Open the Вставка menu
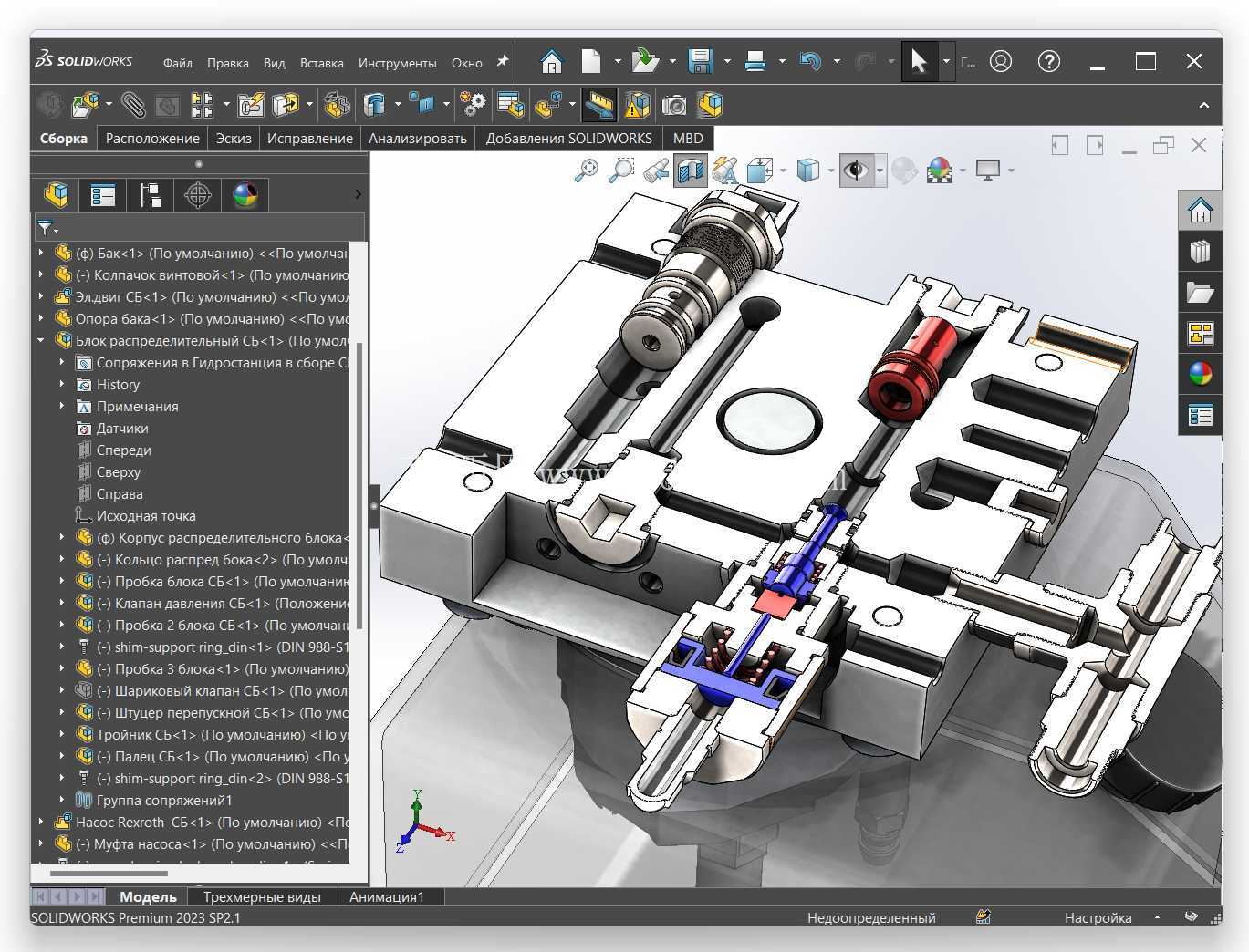Screen dimensions: 1249x952 pyautogui.click(x=322, y=63)
